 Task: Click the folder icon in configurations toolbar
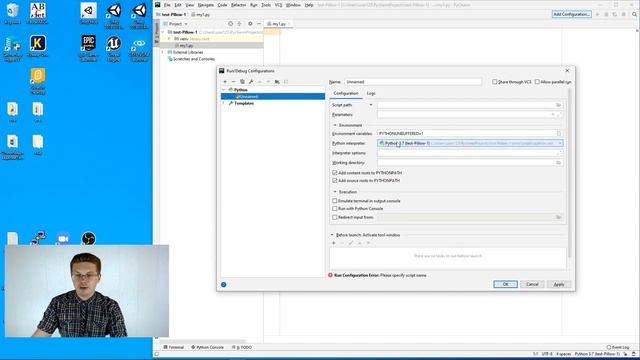[x=277, y=82]
